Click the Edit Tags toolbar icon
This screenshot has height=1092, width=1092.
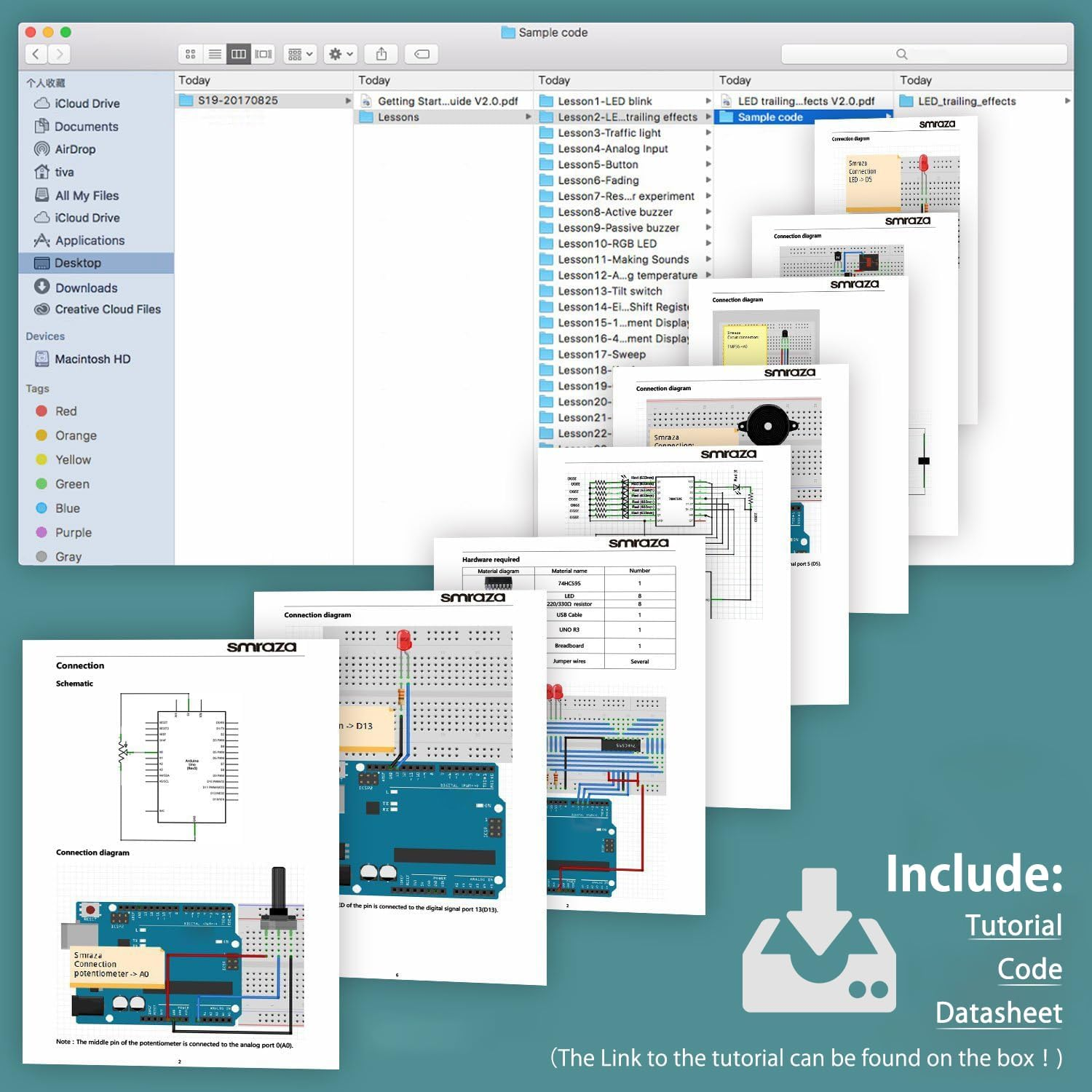click(422, 53)
